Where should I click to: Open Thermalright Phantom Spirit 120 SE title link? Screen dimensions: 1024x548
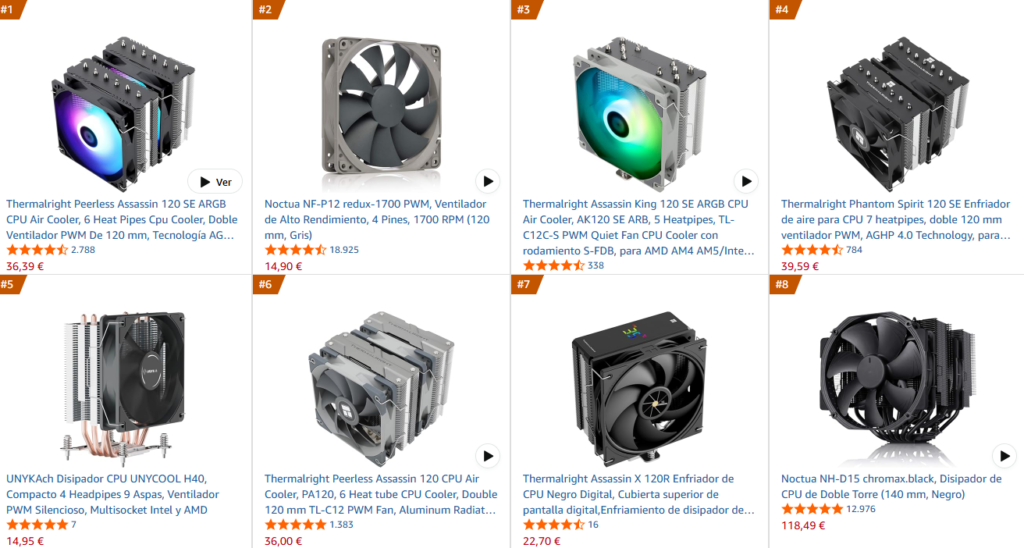(896, 219)
